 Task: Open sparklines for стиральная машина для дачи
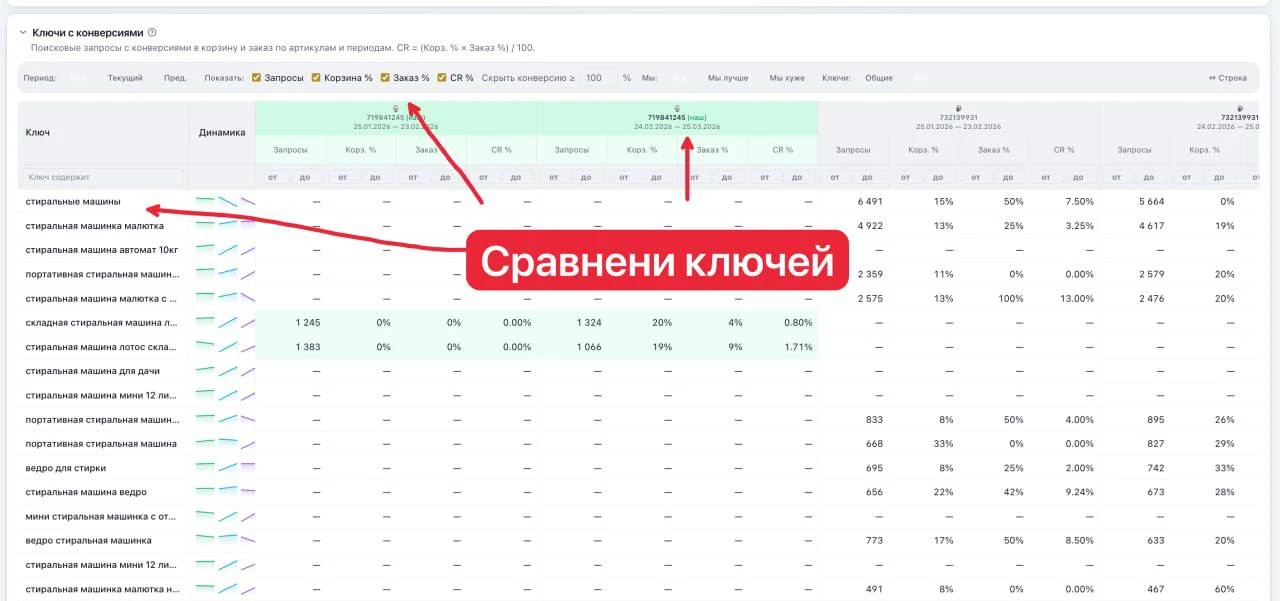226,370
